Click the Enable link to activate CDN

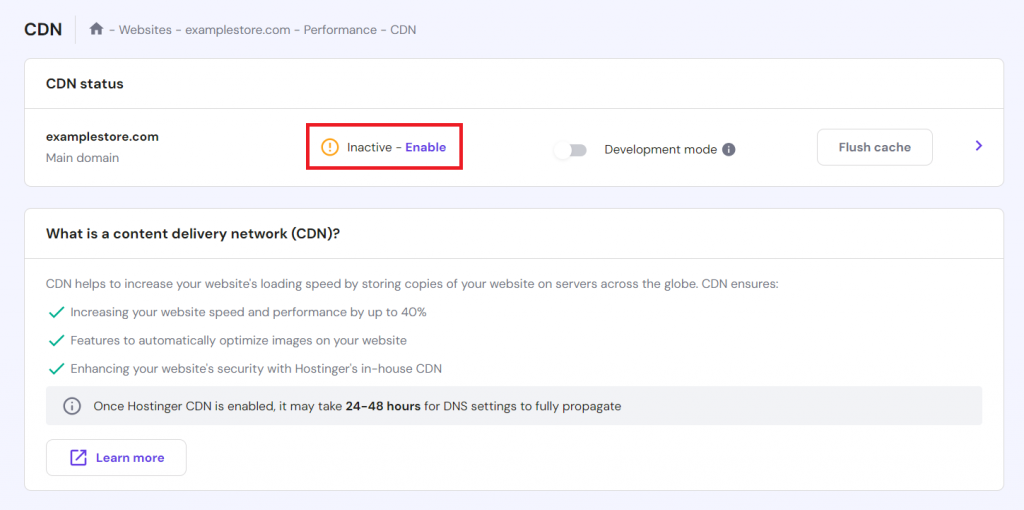coord(425,147)
